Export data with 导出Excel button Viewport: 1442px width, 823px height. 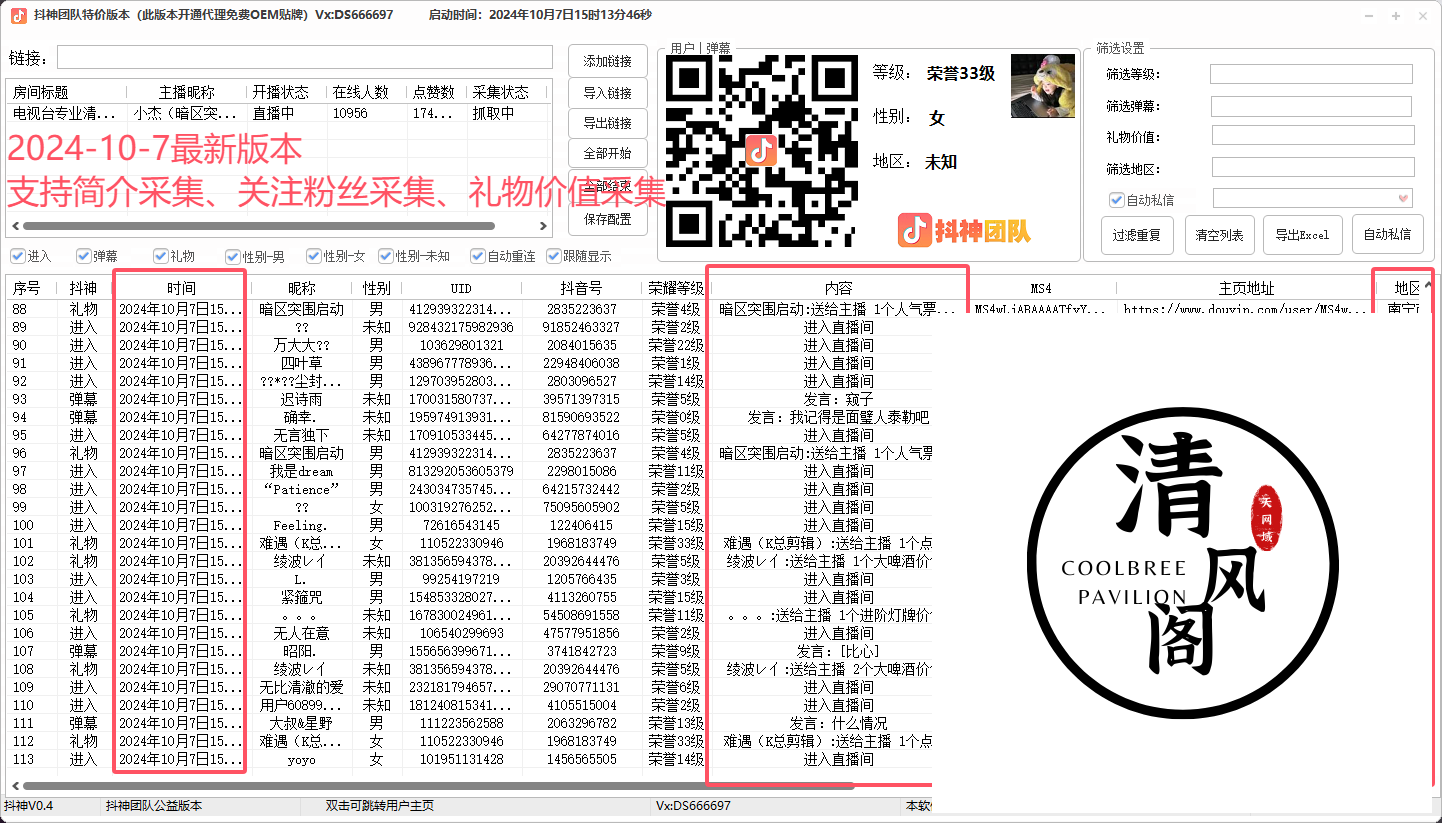click(x=1302, y=235)
